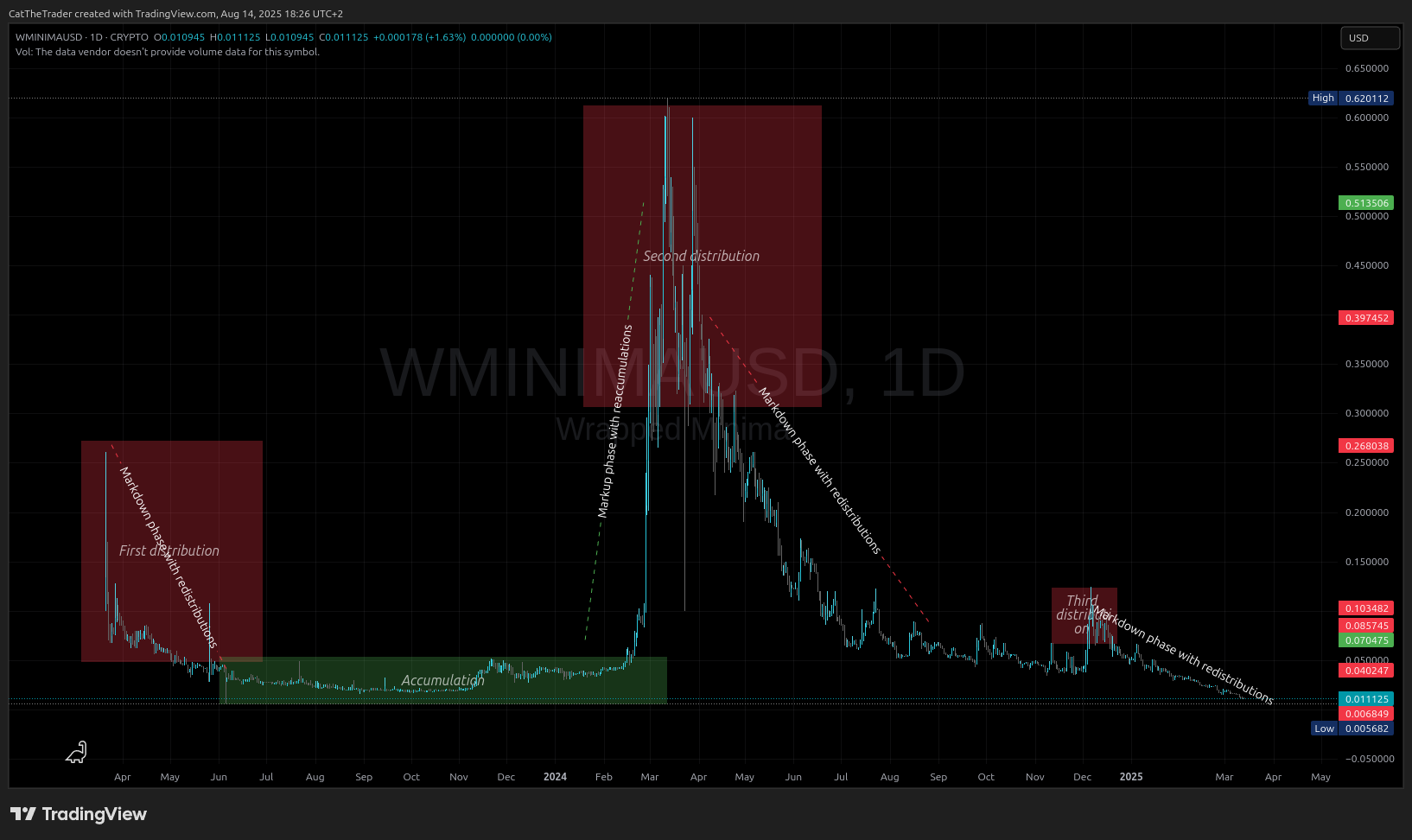
Task: Select the Markup phase with reaccumulations label
Action: (615, 422)
